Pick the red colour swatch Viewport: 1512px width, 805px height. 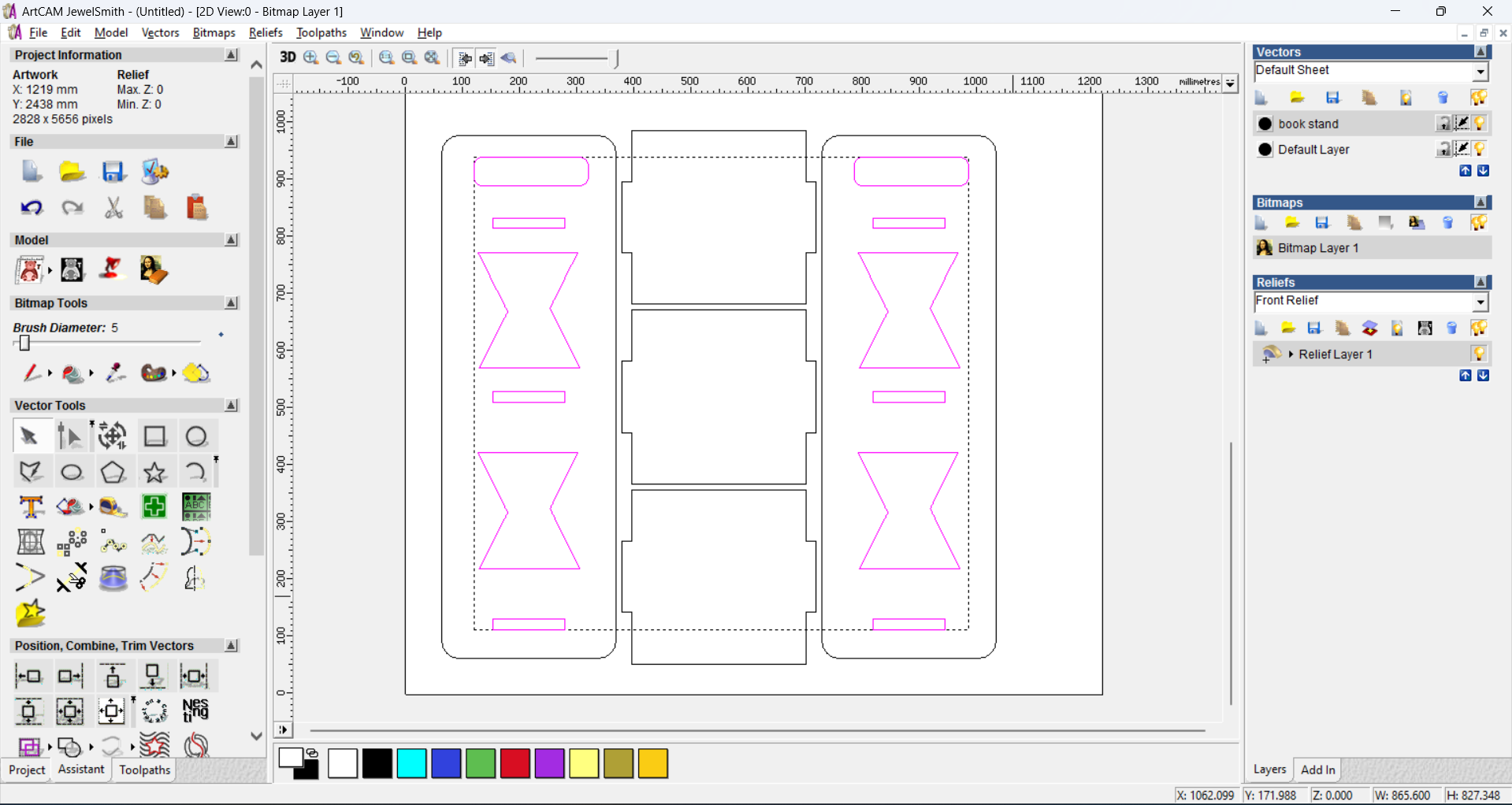point(515,763)
